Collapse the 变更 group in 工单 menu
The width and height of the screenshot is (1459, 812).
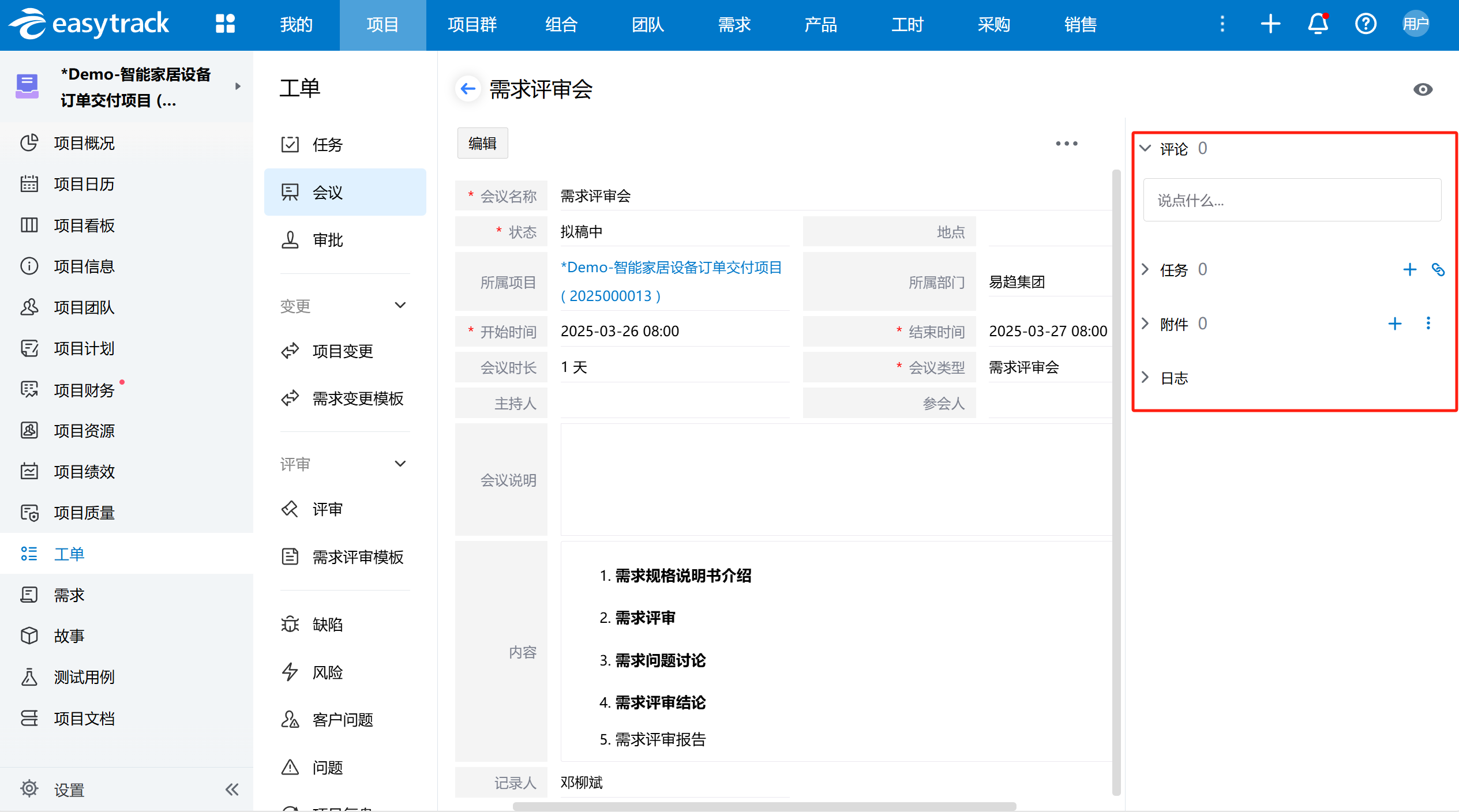[x=400, y=305]
